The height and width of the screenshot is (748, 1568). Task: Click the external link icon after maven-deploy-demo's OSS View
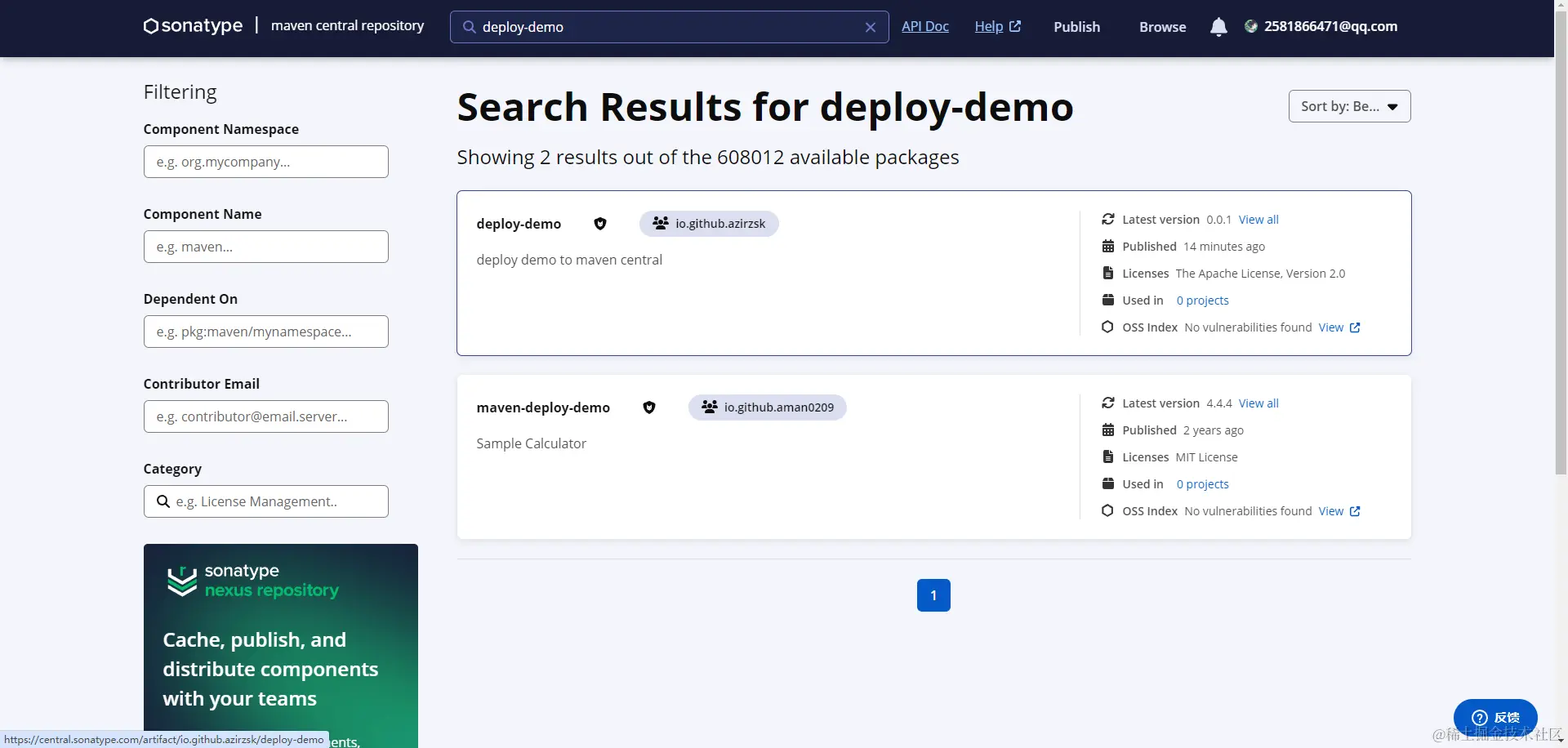click(1355, 511)
